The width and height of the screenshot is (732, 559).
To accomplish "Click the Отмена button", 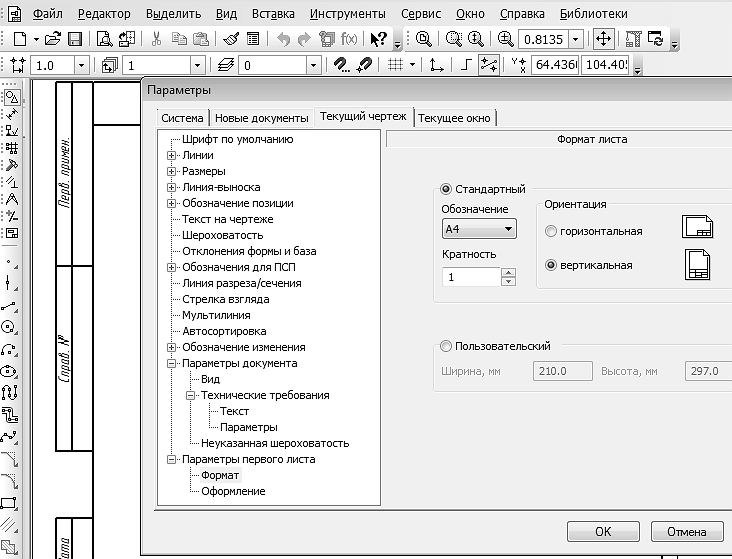I will [687, 531].
